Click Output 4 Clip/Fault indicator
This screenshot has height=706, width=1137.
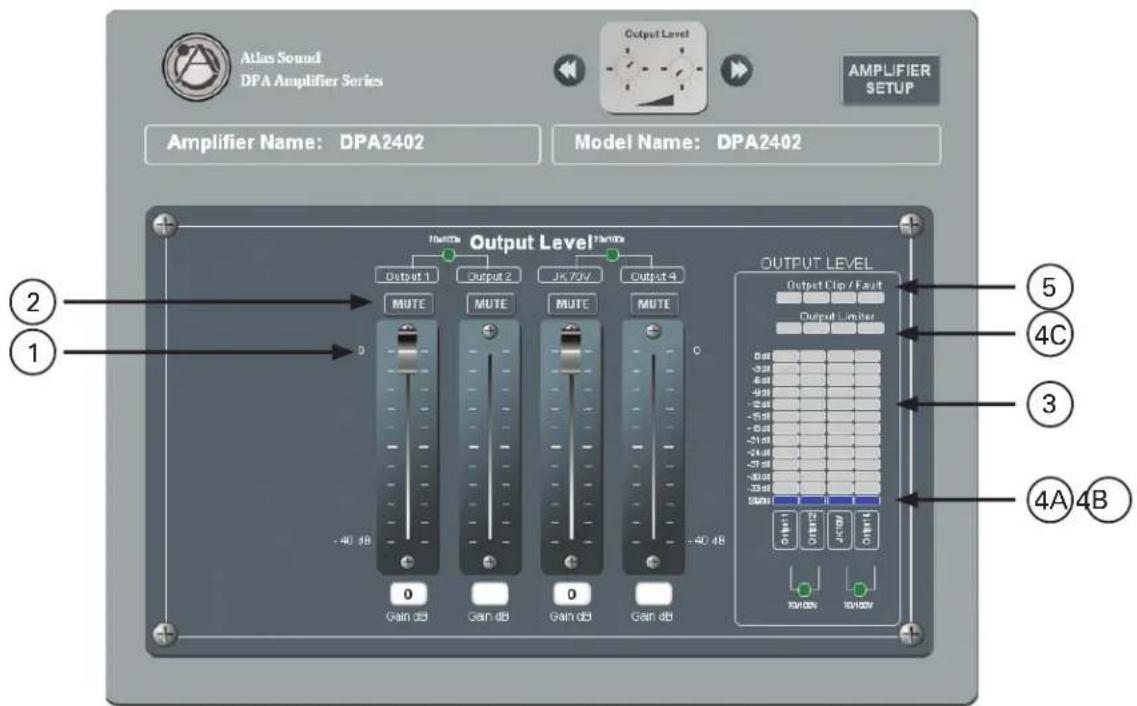tap(871, 298)
